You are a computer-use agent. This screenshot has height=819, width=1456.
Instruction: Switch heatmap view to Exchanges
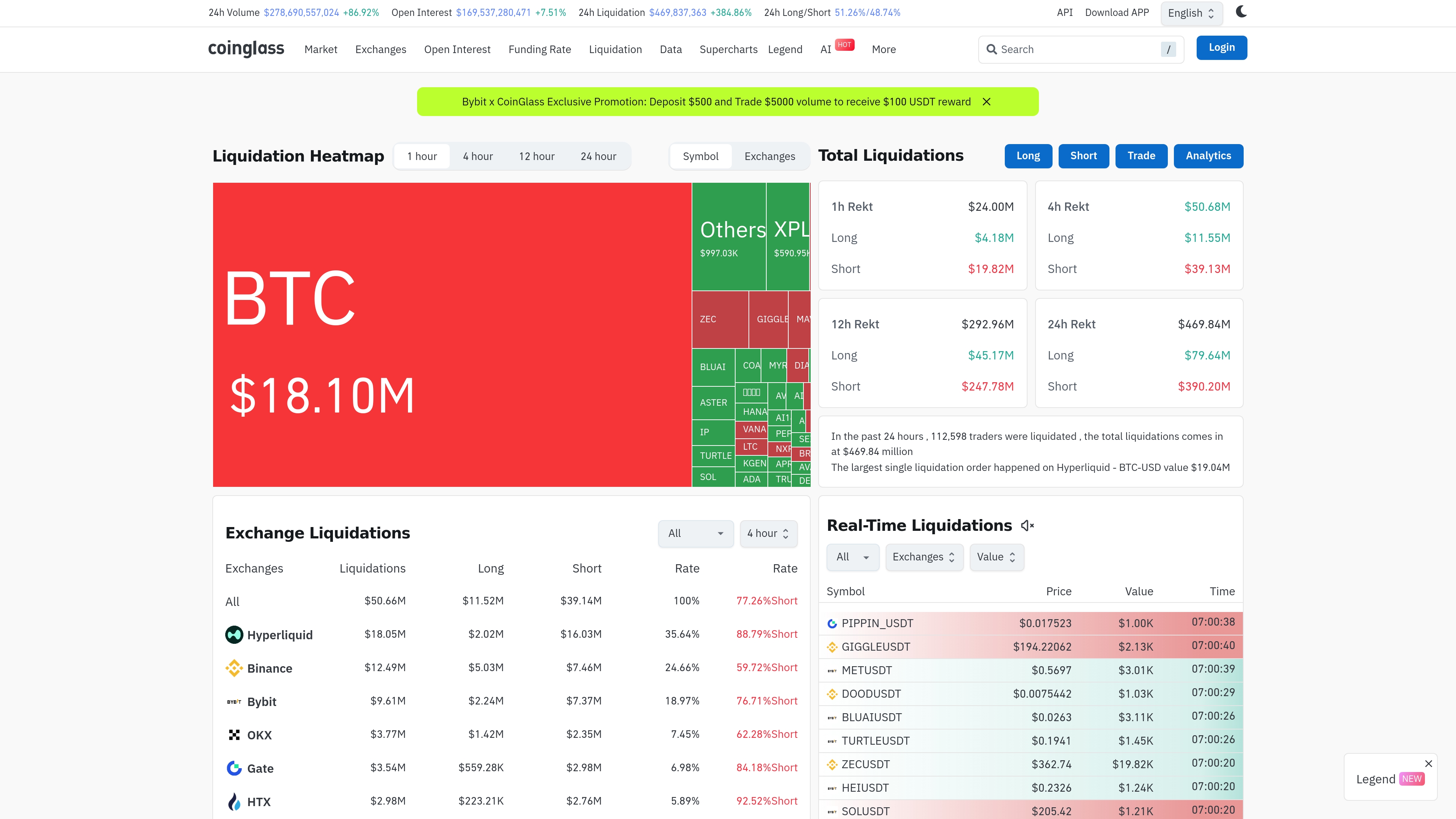(x=769, y=157)
